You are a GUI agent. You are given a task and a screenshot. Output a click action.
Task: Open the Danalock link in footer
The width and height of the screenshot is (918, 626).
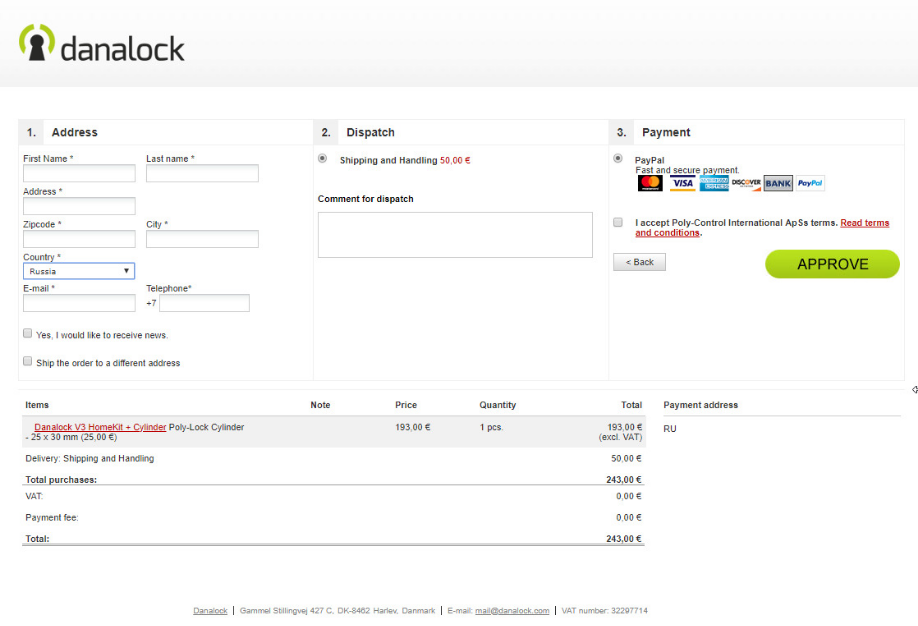(210, 611)
